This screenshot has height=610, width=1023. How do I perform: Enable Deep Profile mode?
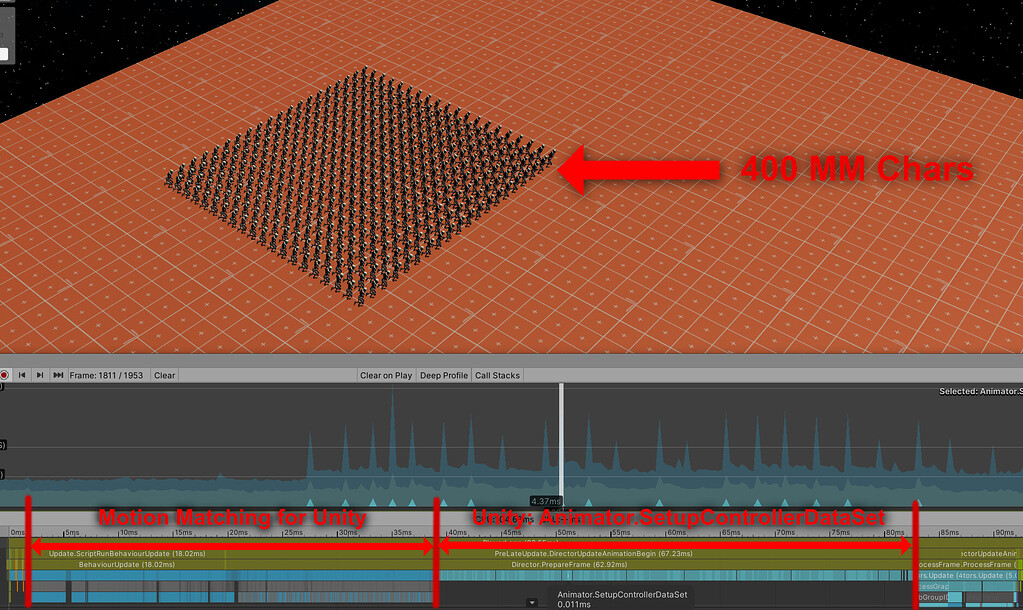[443, 375]
